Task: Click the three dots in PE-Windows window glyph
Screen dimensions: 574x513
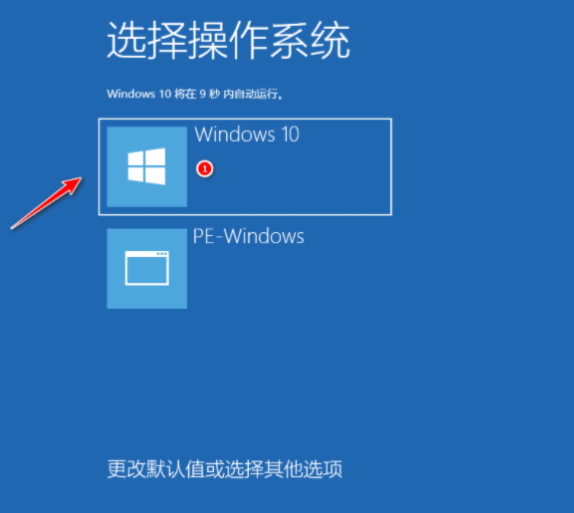Action: [162, 253]
